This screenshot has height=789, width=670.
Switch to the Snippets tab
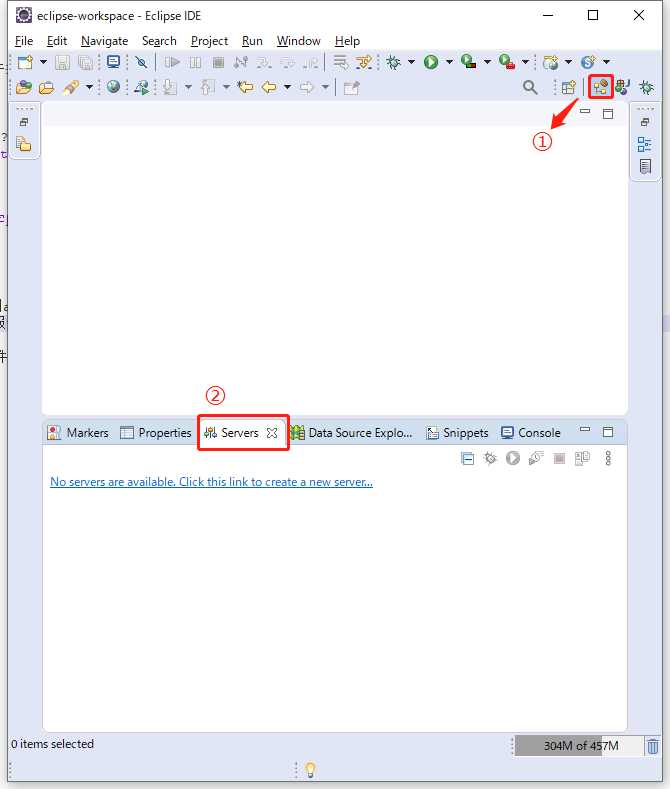click(457, 433)
